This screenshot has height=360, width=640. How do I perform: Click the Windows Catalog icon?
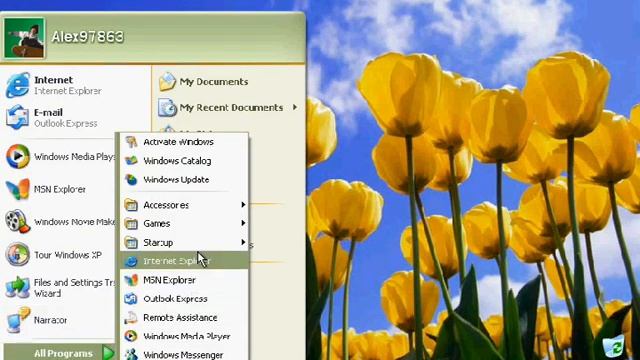[x=131, y=161]
